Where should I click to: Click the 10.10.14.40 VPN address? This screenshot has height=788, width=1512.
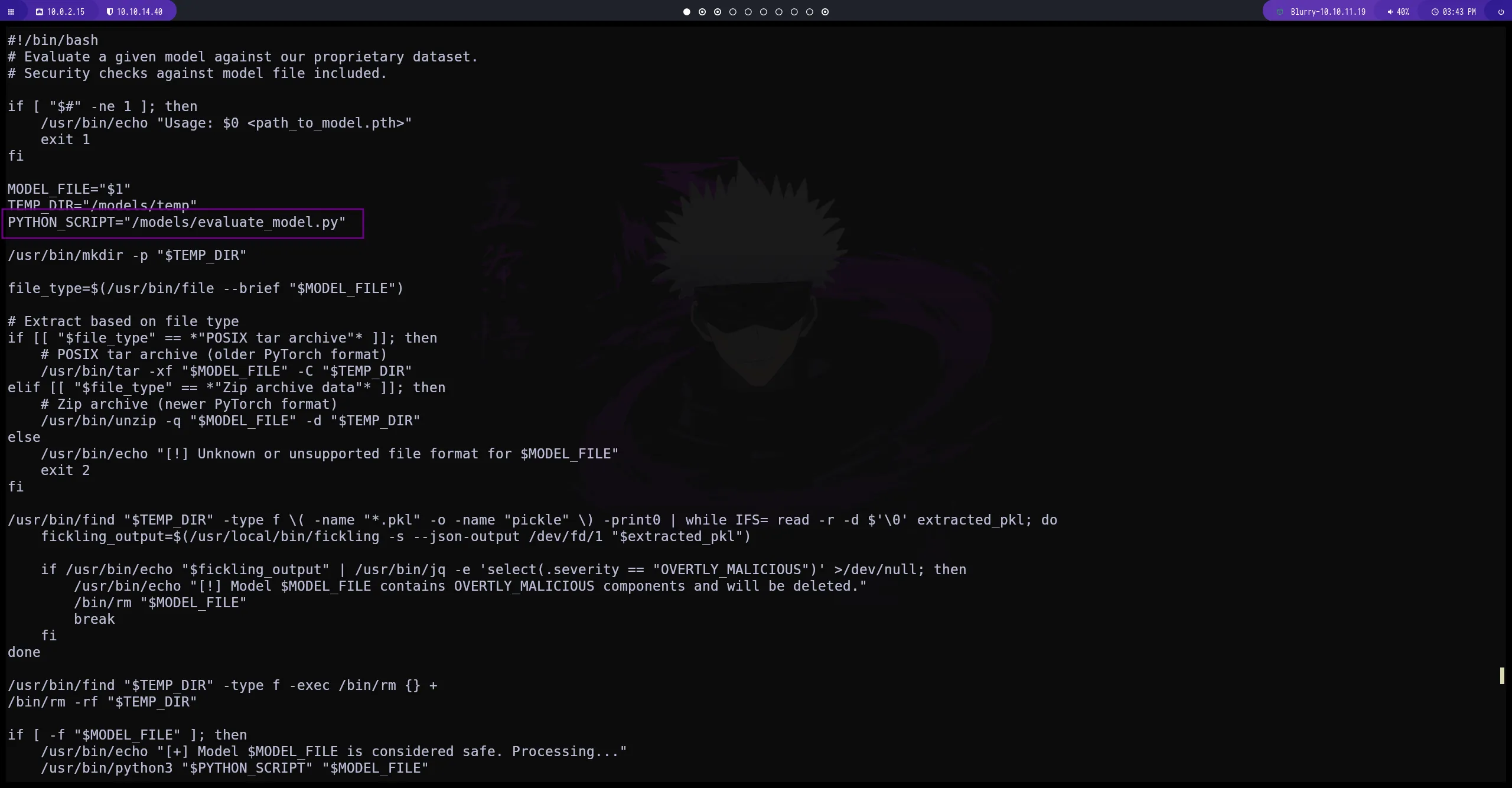tap(139, 12)
